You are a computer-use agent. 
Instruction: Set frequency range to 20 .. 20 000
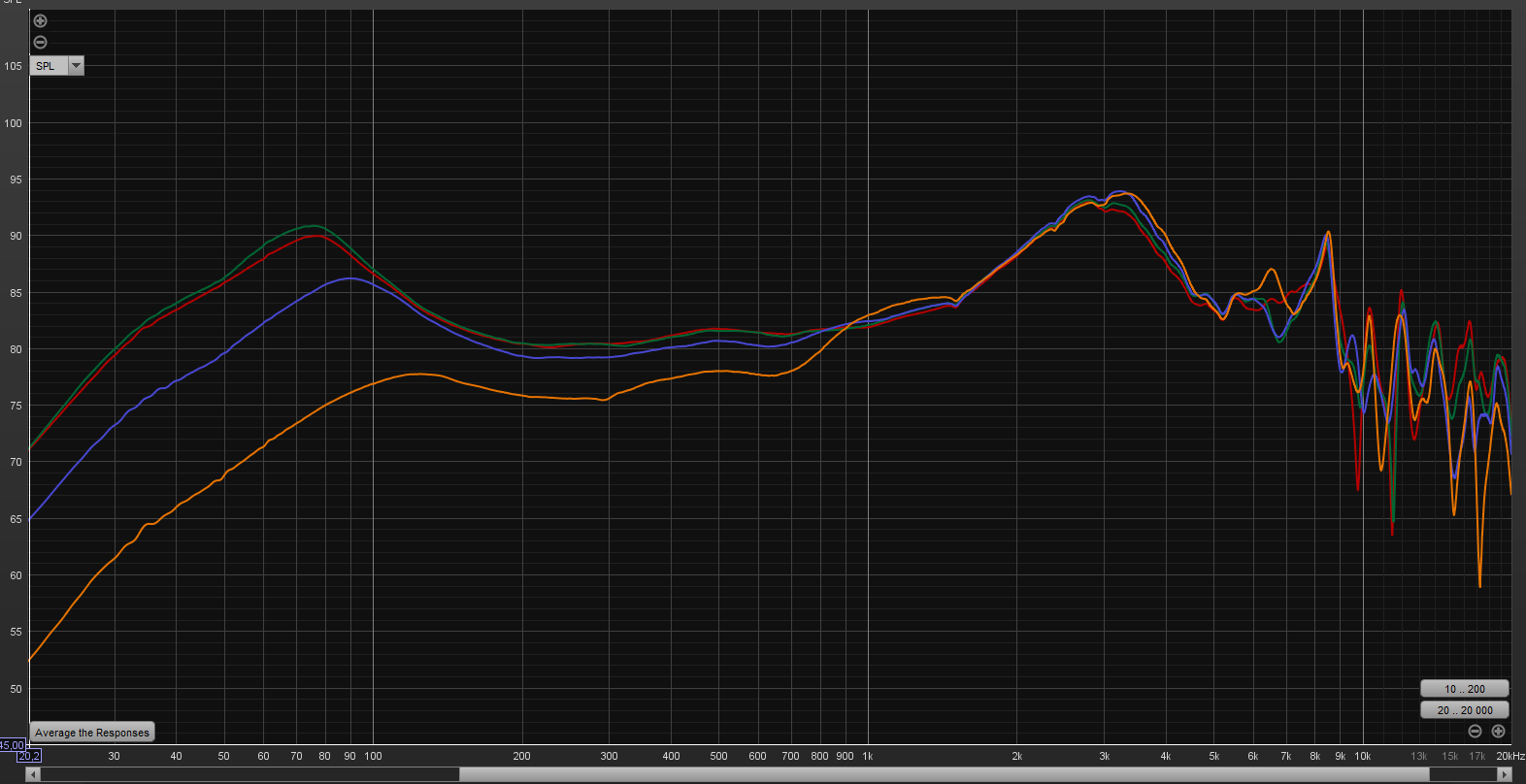tap(1464, 710)
